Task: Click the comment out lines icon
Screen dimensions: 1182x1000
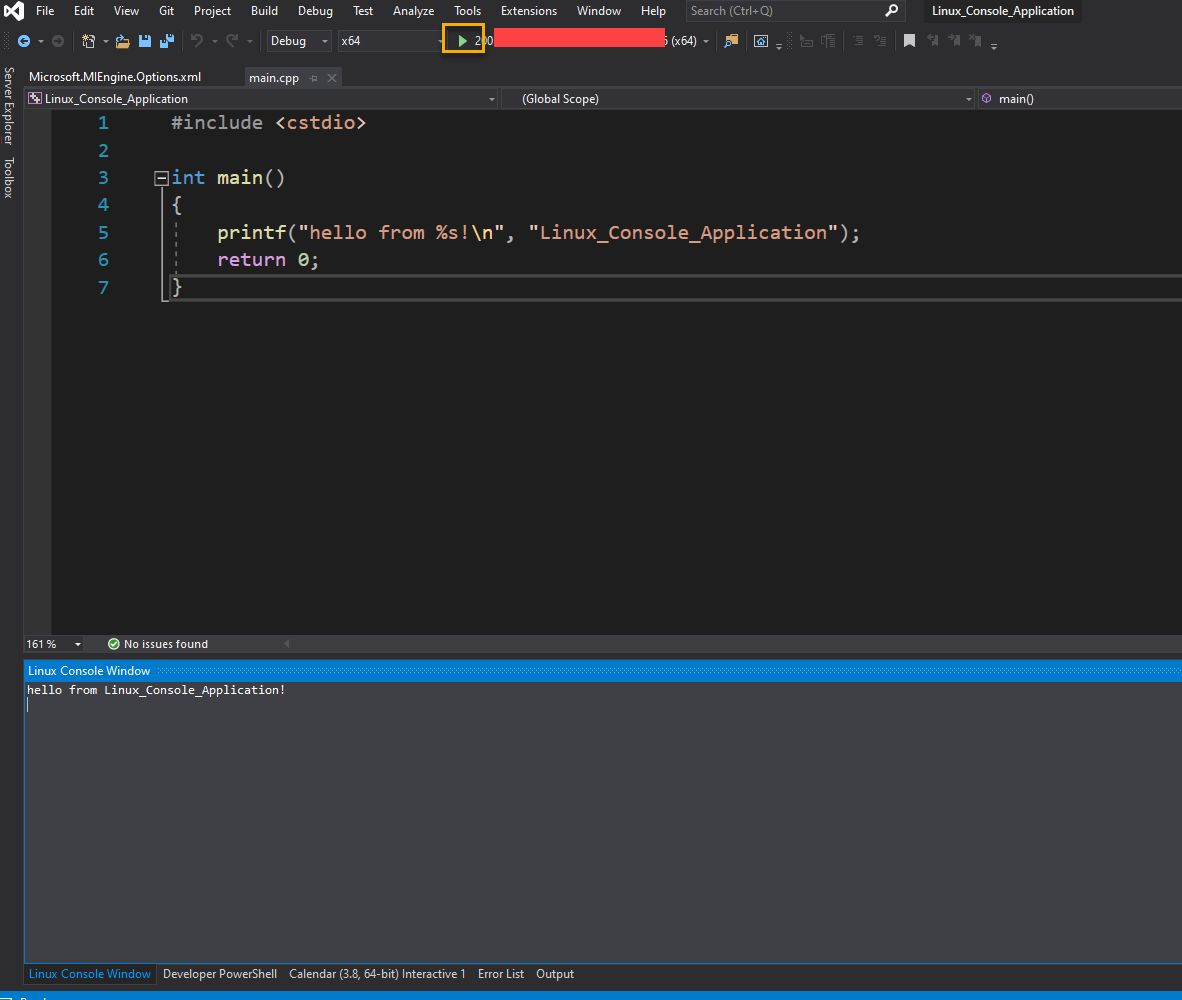Action: [x=858, y=41]
